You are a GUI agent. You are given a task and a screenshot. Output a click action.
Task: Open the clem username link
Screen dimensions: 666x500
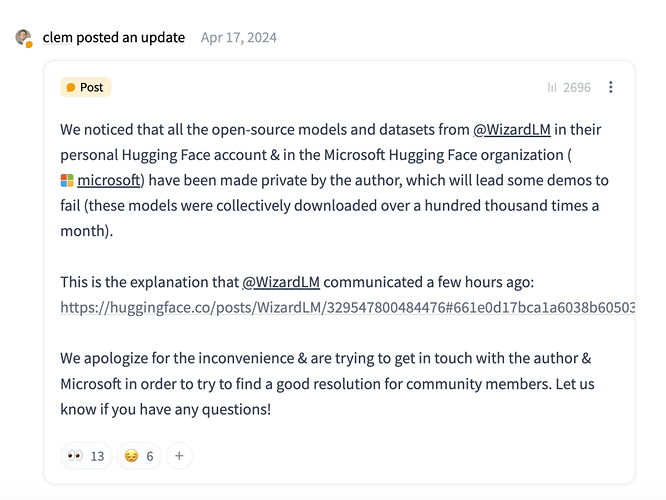(57, 38)
